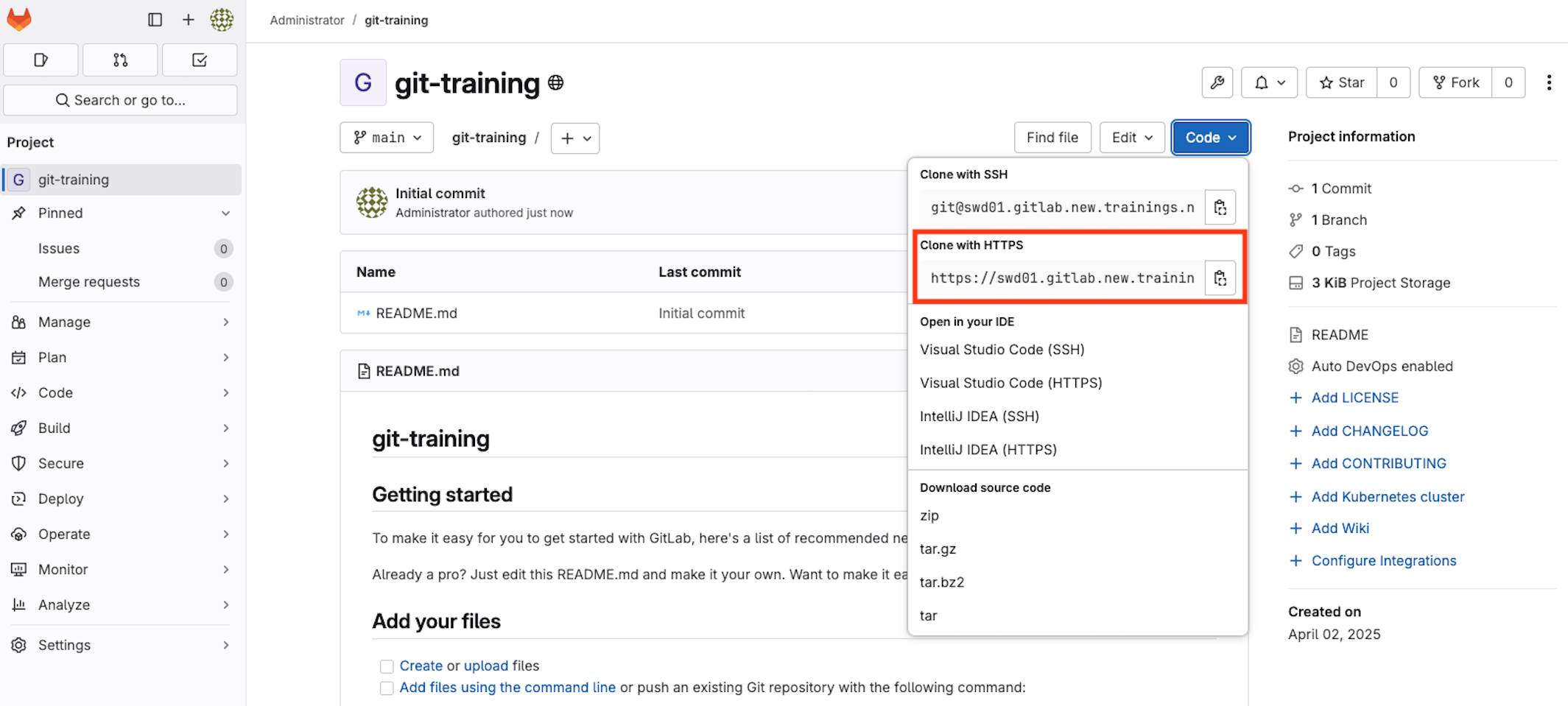Image resolution: width=1568 pixels, height=706 pixels.
Task: Star the git-training project
Action: tap(1342, 82)
